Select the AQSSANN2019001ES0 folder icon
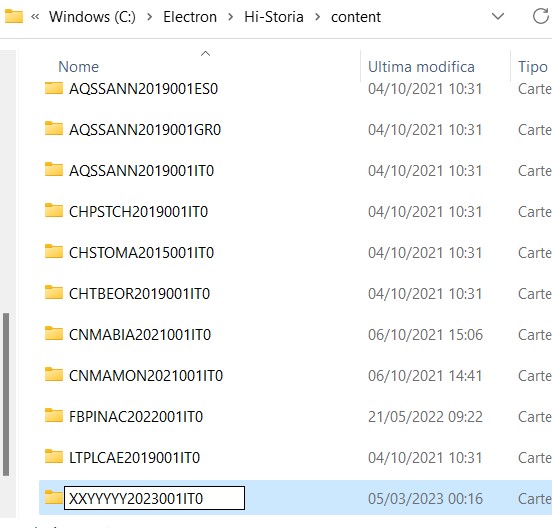 54,88
